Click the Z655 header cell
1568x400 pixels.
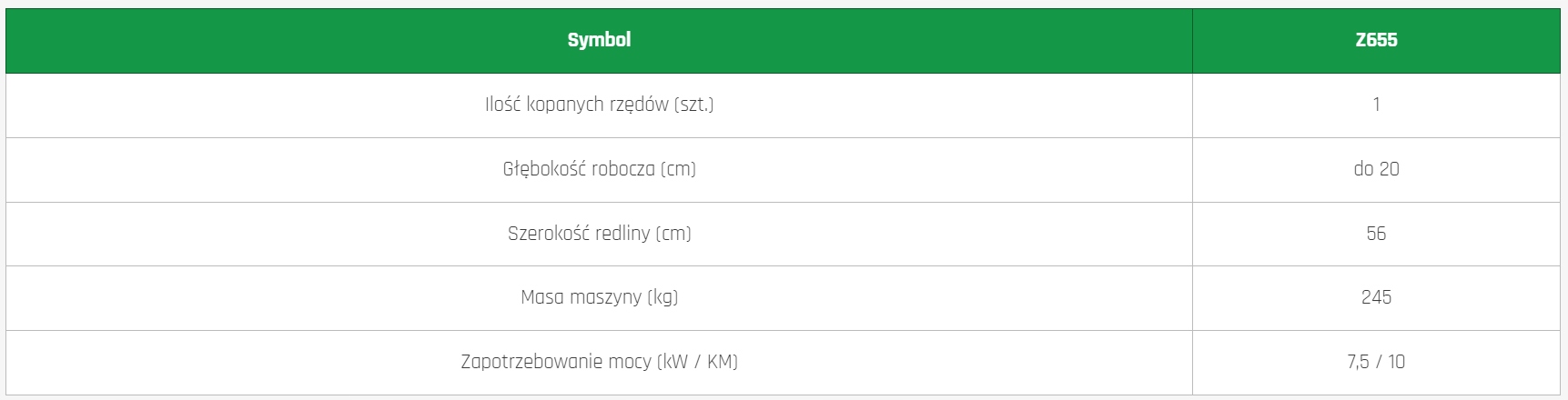pyautogui.click(x=1376, y=40)
